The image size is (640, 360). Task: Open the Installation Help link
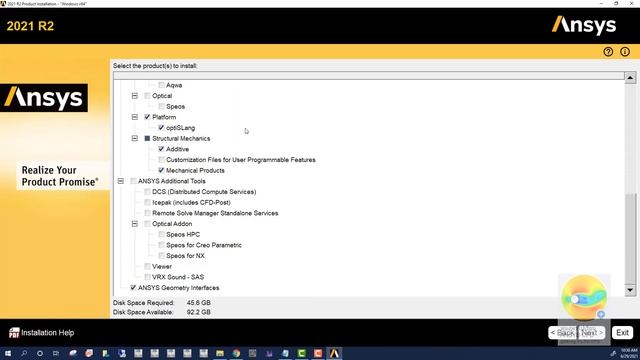click(x=48, y=333)
